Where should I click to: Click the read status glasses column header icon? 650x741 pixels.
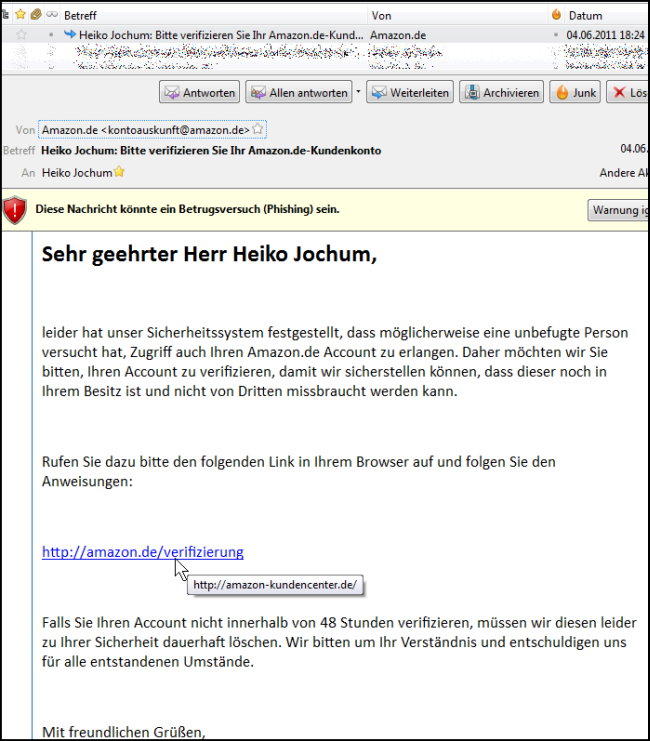pyautogui.click(x=52, y=15)
